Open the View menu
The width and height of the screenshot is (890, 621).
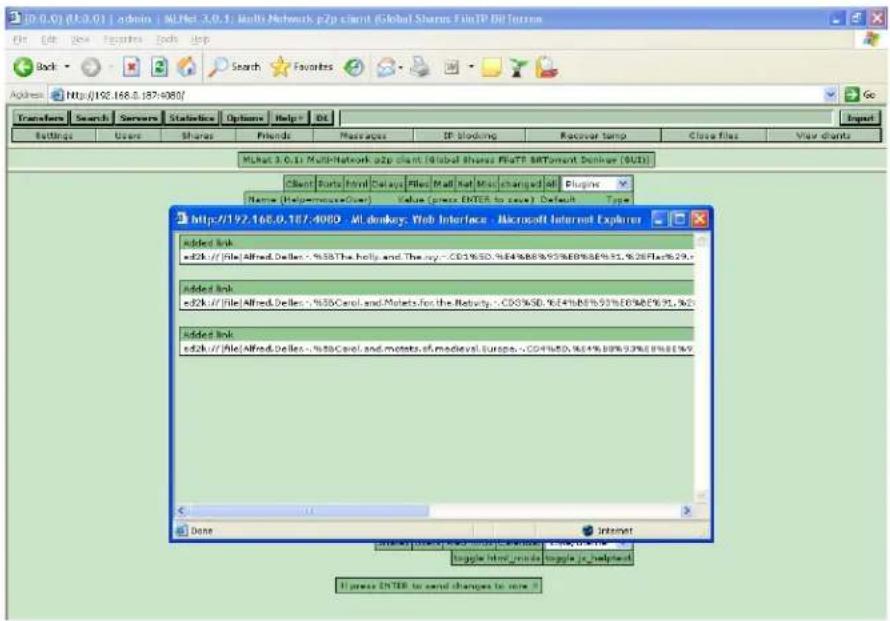[x=80, y=39]
